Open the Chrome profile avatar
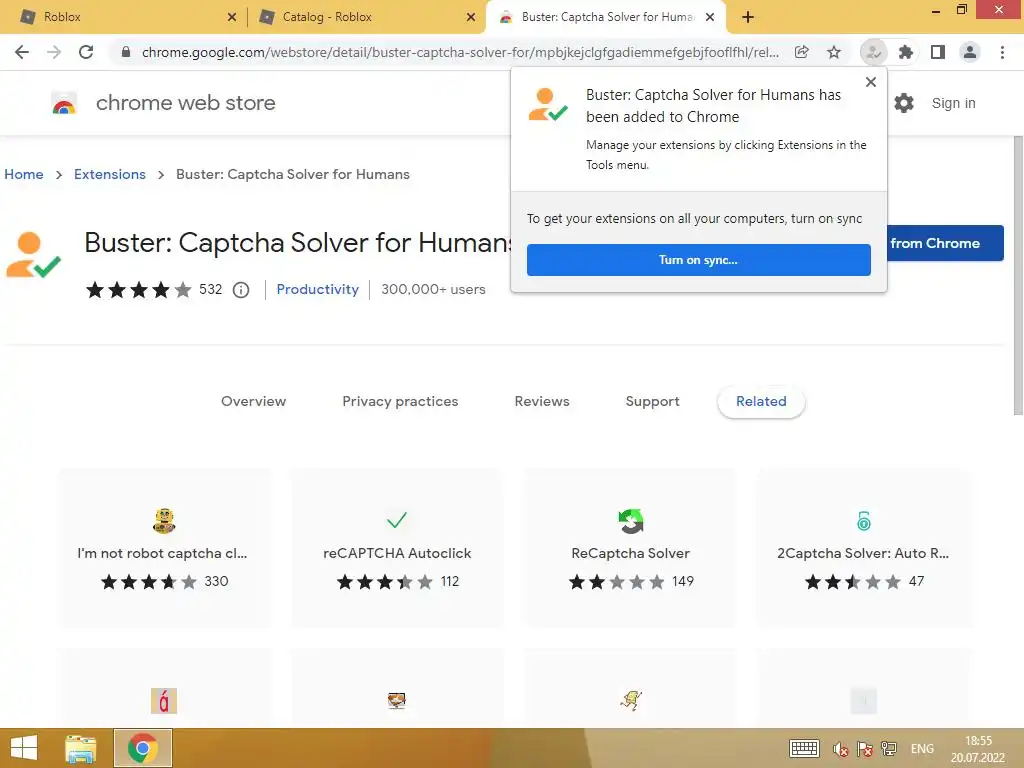Viewport: 1024px width, 768px height. [970, 52]
